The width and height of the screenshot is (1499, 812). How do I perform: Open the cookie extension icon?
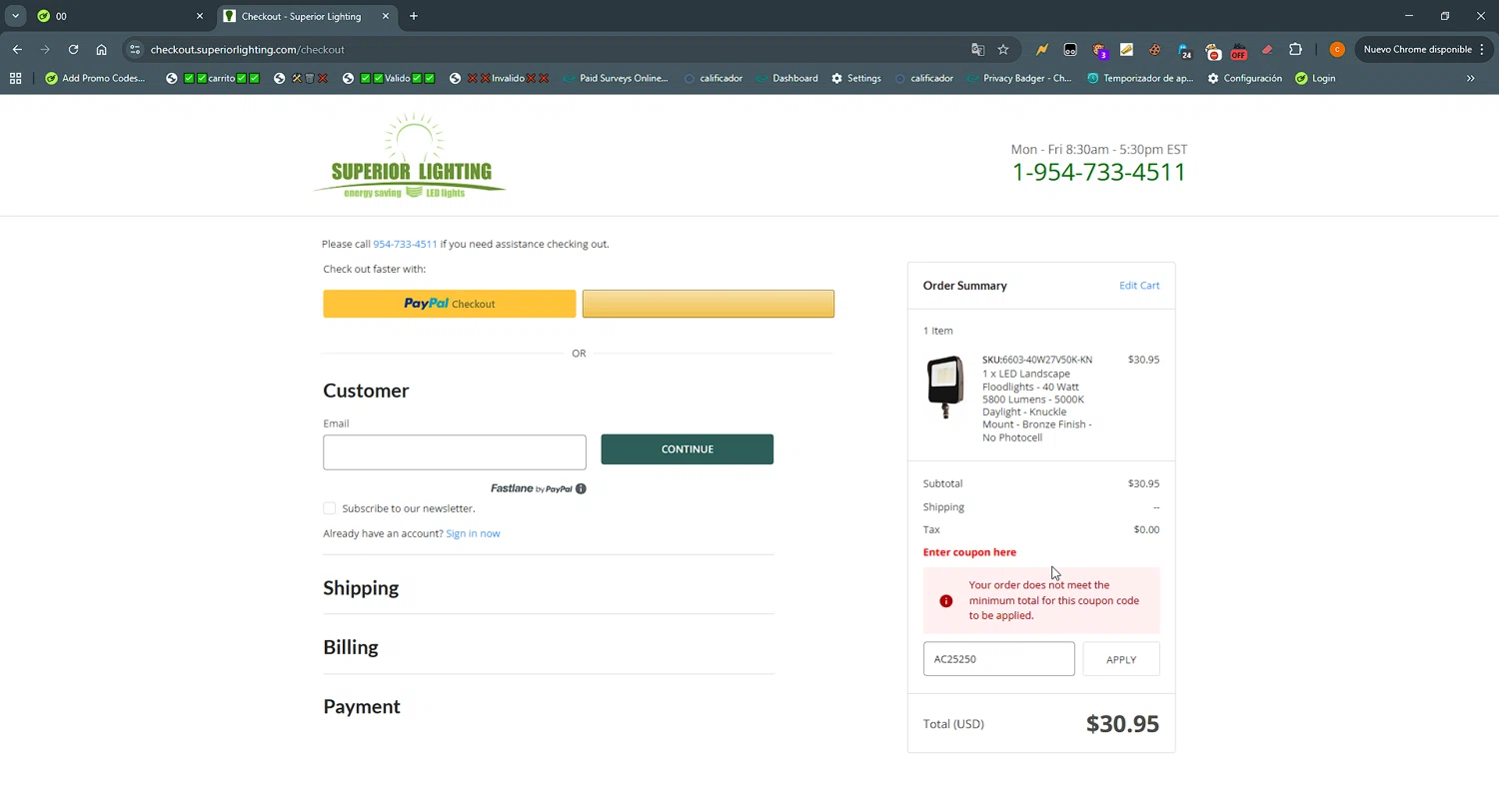(1155, 49)
